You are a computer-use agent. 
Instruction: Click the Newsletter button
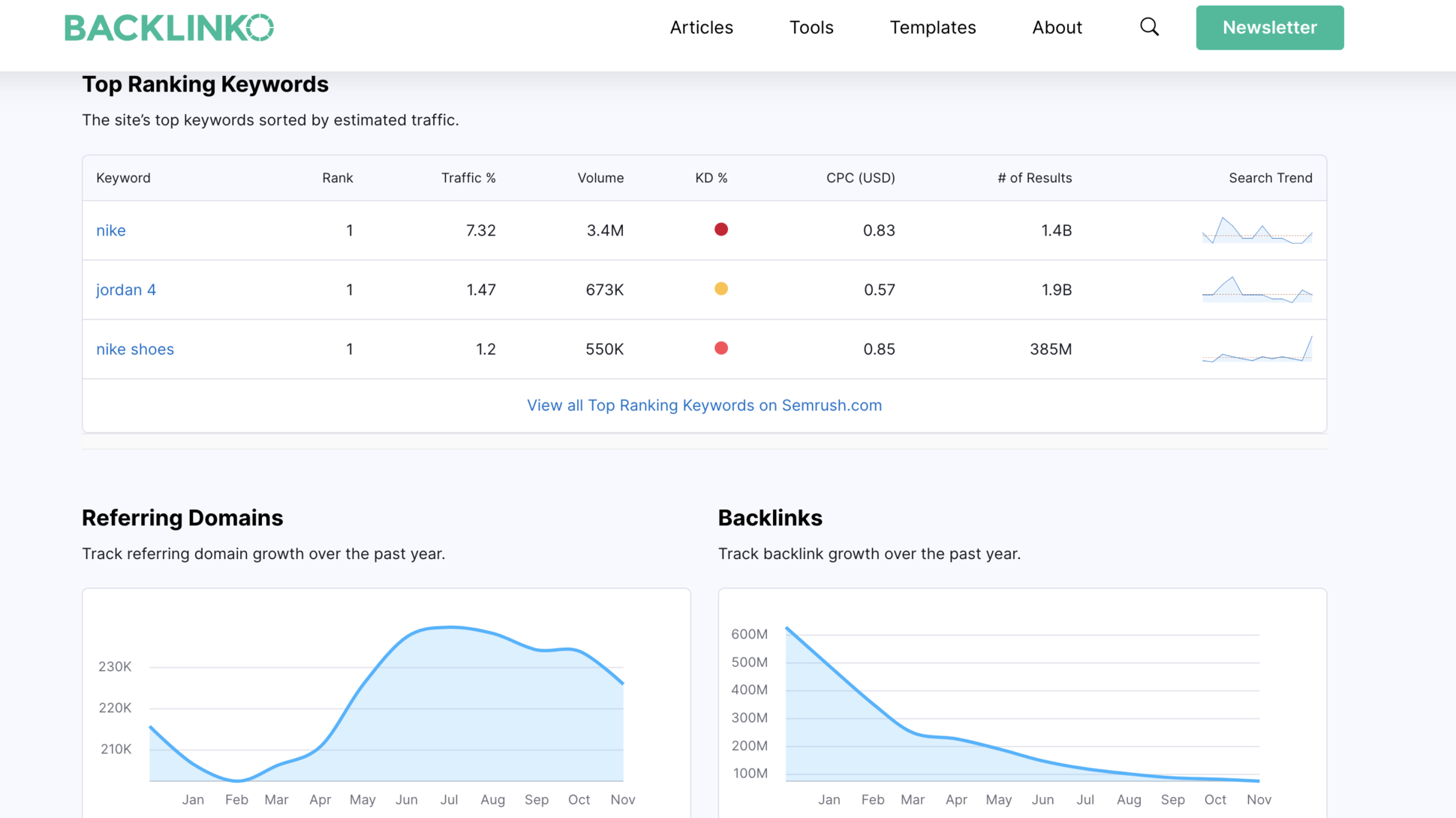[x=1269, y=27]
